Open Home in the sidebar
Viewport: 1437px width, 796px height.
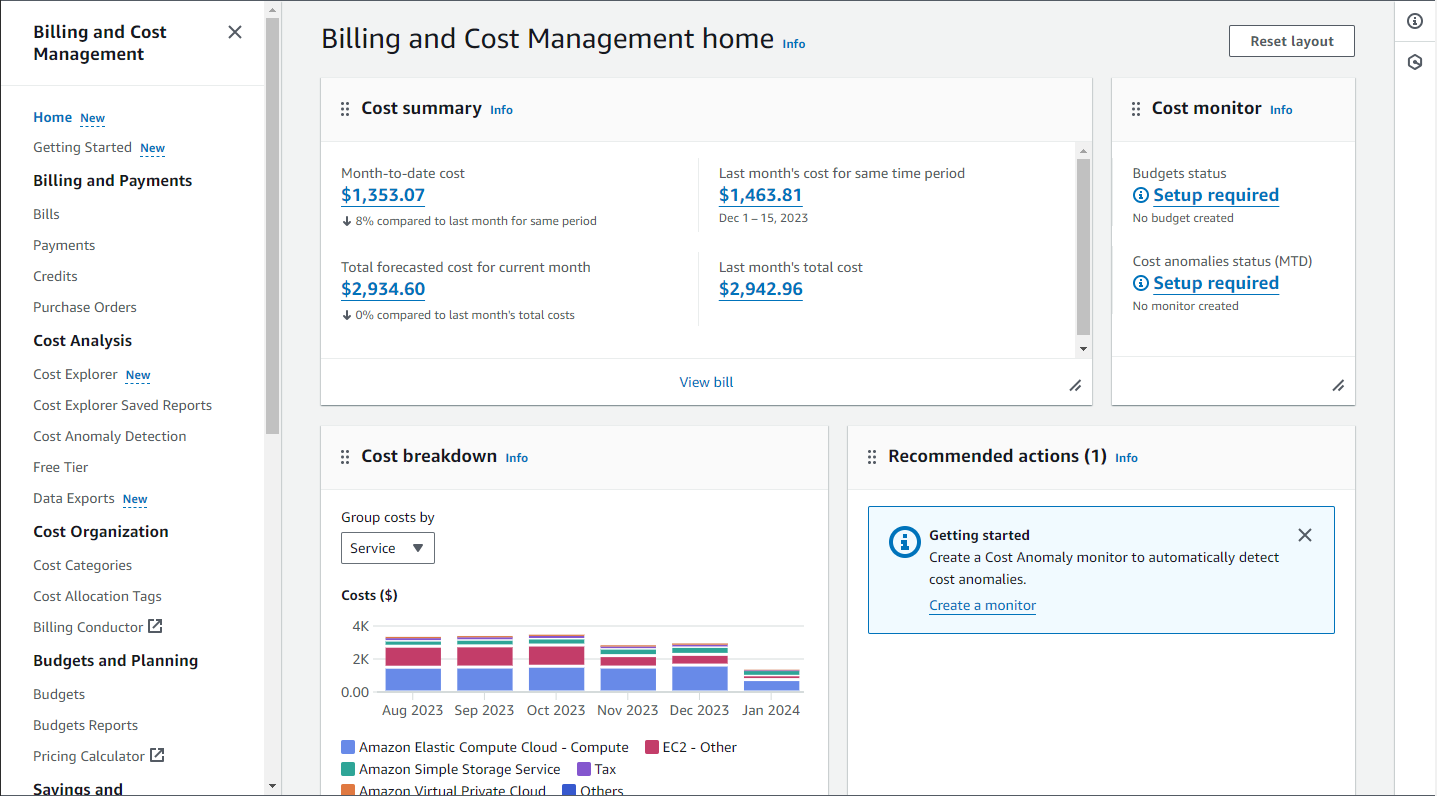coord(52,117)
